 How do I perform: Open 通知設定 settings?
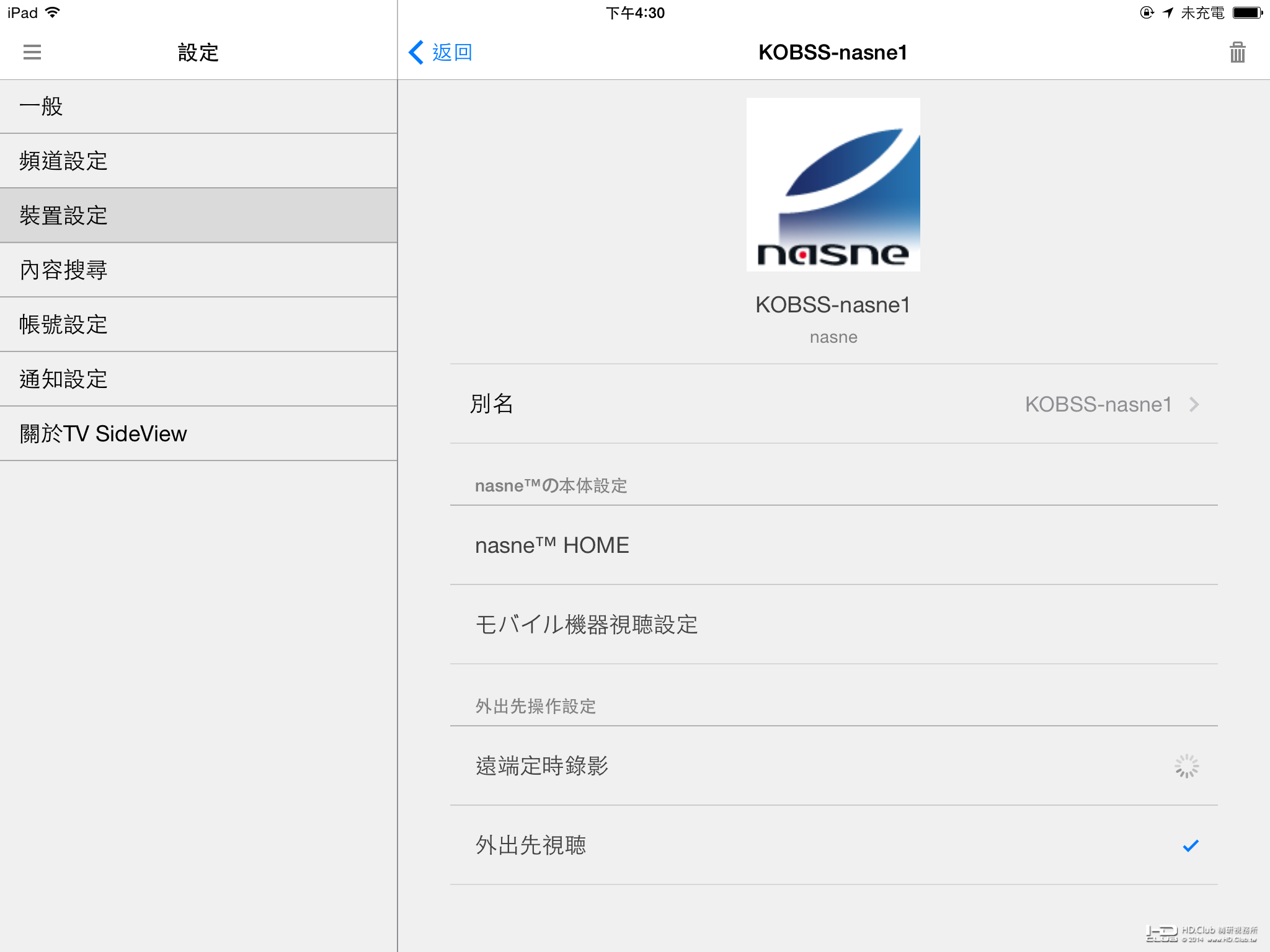pos(198,379)
